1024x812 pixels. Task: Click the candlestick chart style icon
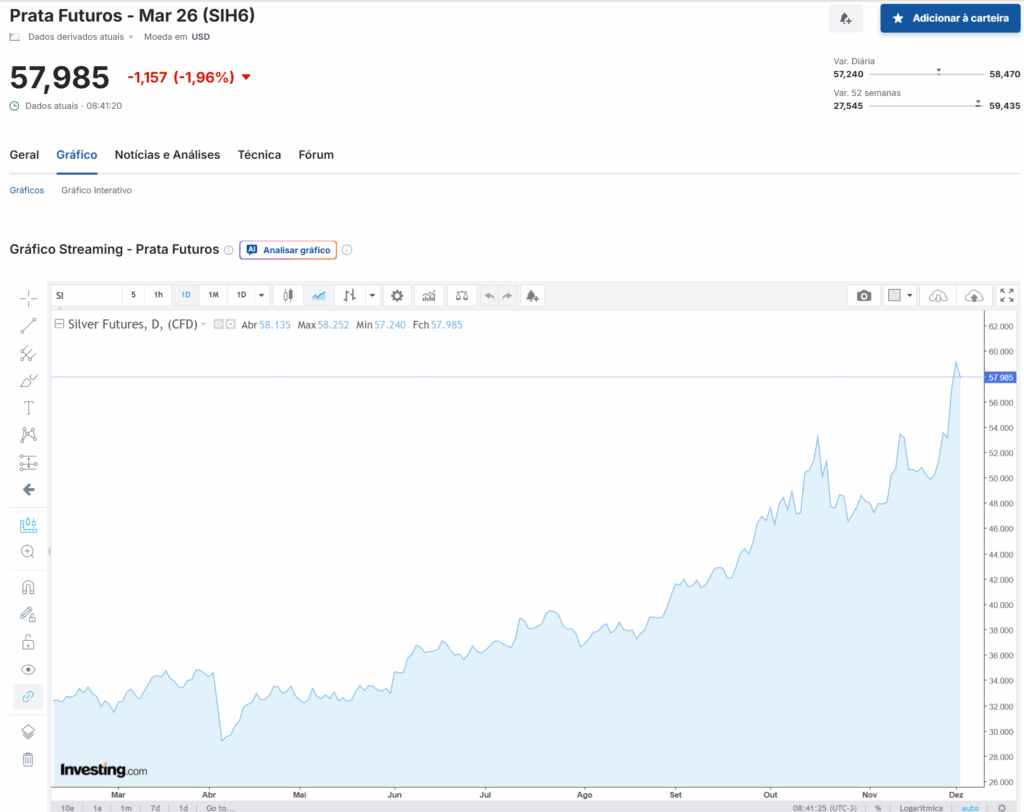[289, 295]
